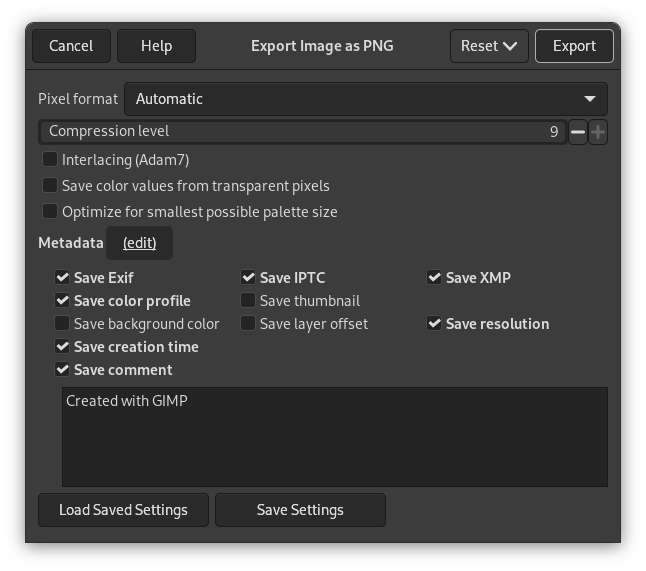Screen dimensions: 646x571
Task: Open Help for PNG export
Action: [x=156, y=46]
